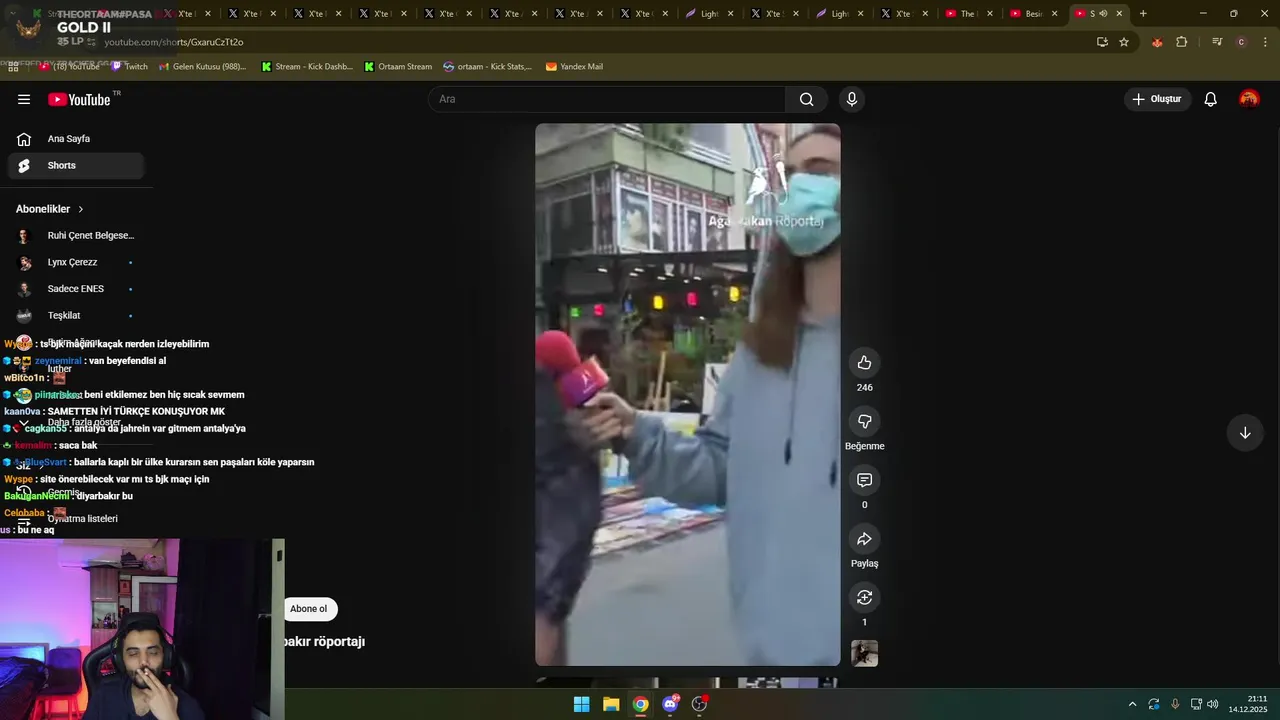Click the taskbar volume icon
Image resolution: width=1280 pixels, height=720 pixels.
pyautogui.click(x=1212, y=704)
